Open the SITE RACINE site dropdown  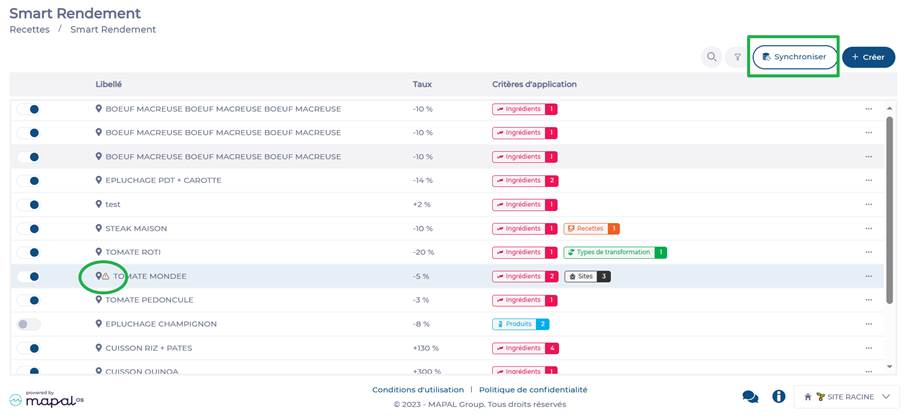(x=846, y=397)
